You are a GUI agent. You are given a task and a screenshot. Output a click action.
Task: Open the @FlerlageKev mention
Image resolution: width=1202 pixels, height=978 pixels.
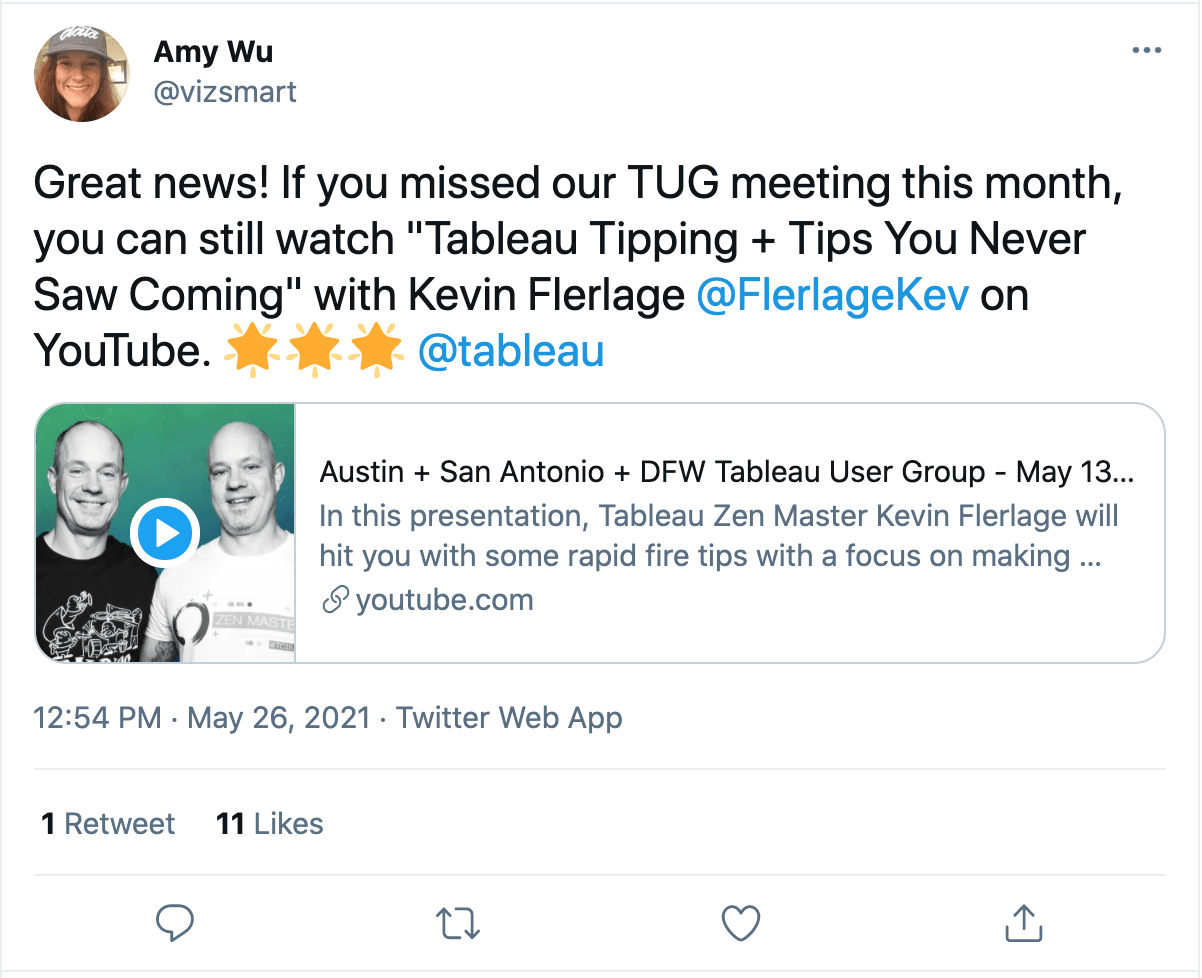(832, 297)
